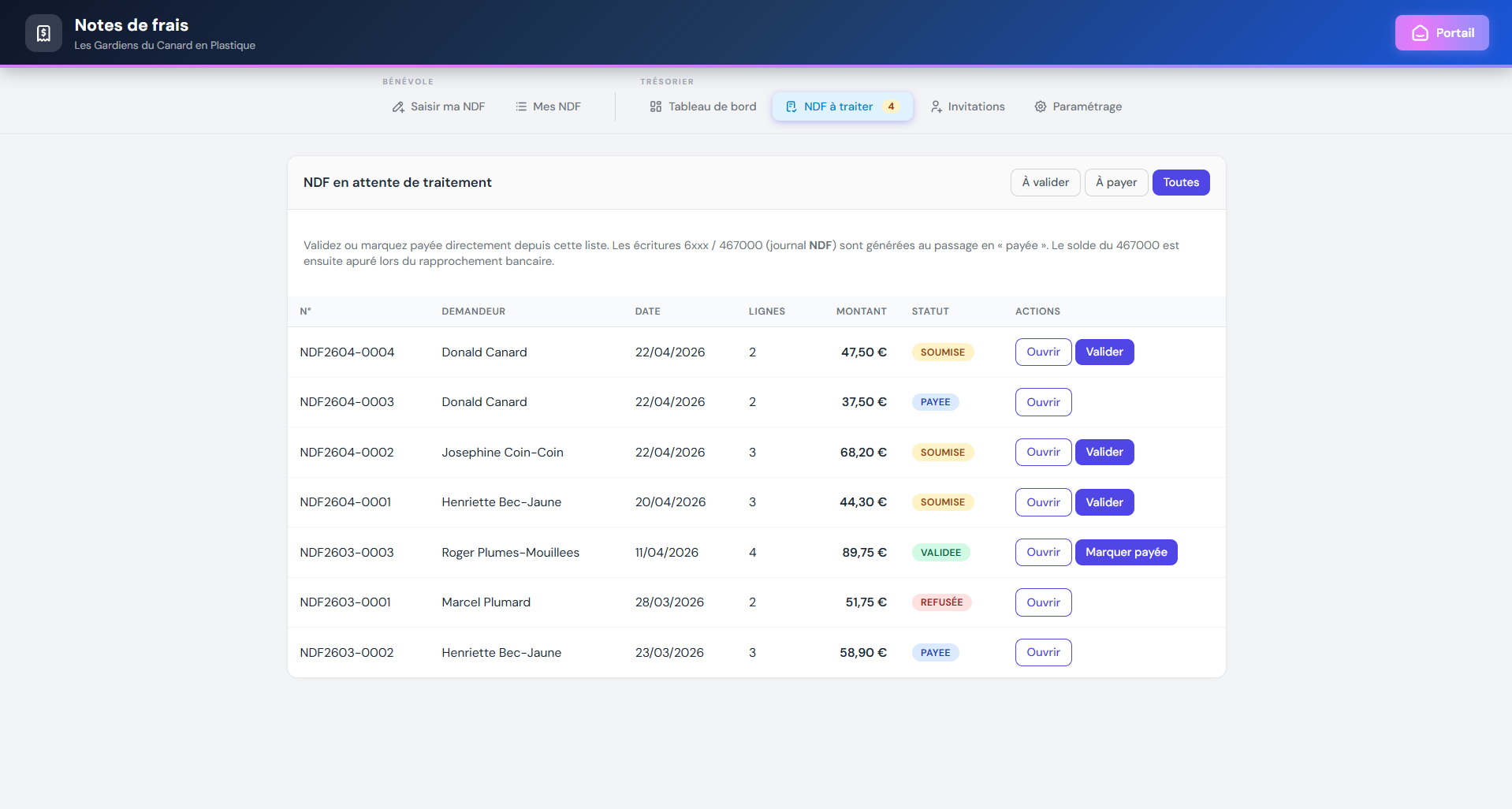This screenshot has height=809, width=1512.
Task: Switch to the À valider filter
Action: 1045,182
